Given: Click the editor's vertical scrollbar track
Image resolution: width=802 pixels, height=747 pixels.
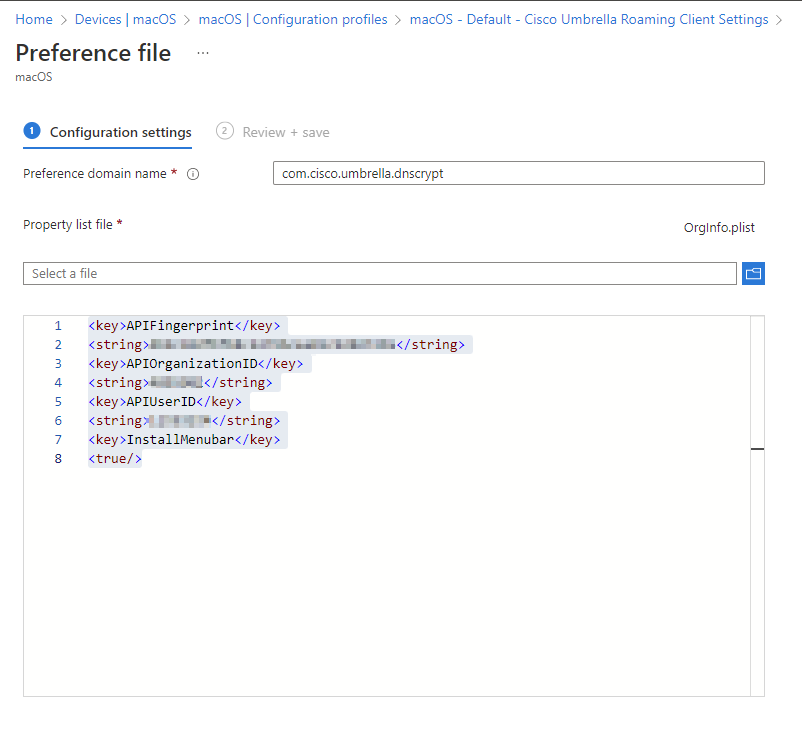Looking at the screenshot, I should 758,506.
